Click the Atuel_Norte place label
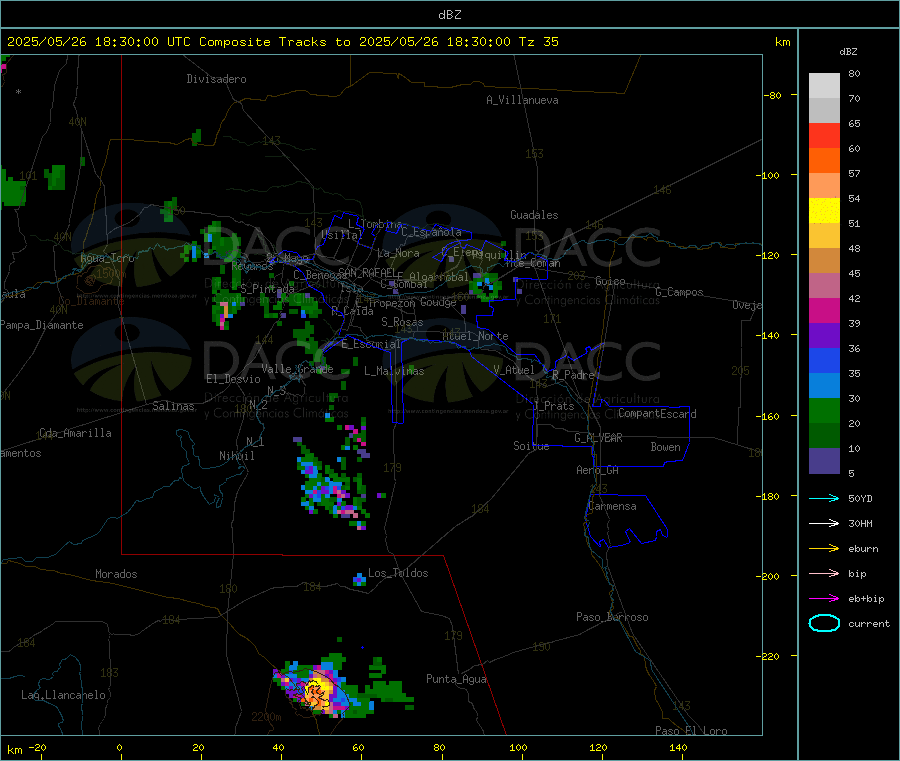The height and width of the screenshot is (761, 900). click(x=475, y=336)
